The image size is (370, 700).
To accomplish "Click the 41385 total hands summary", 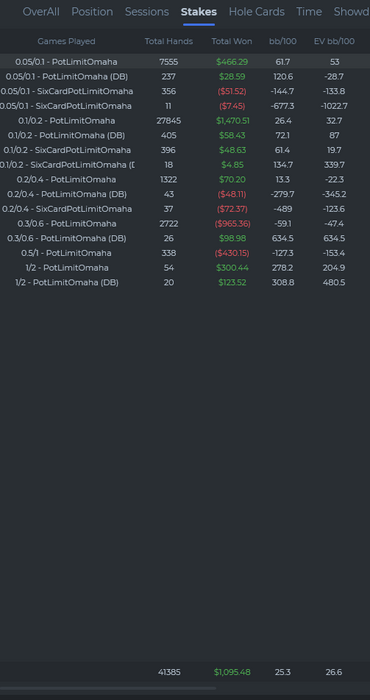I will 169,672.
